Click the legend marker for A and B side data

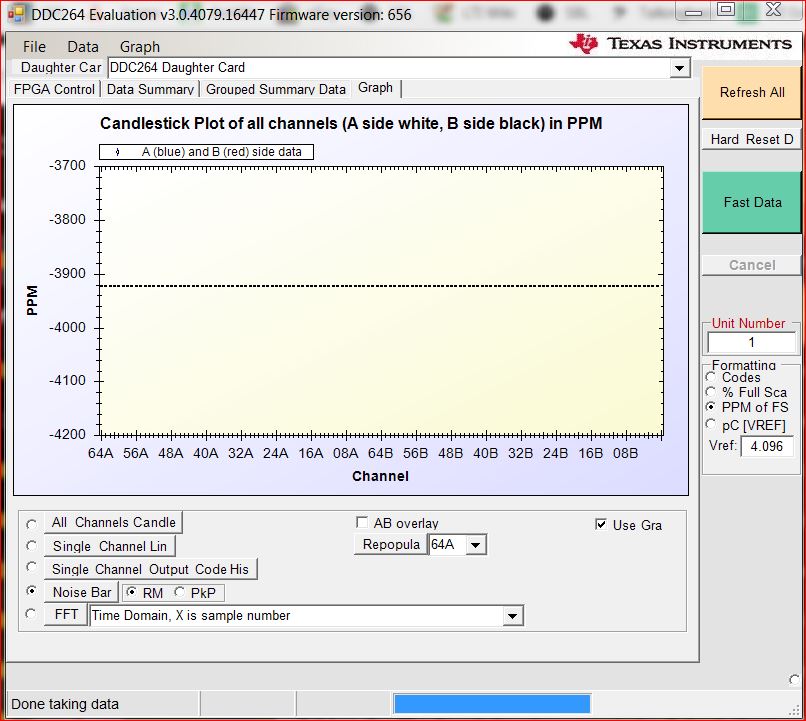point(118,152)
